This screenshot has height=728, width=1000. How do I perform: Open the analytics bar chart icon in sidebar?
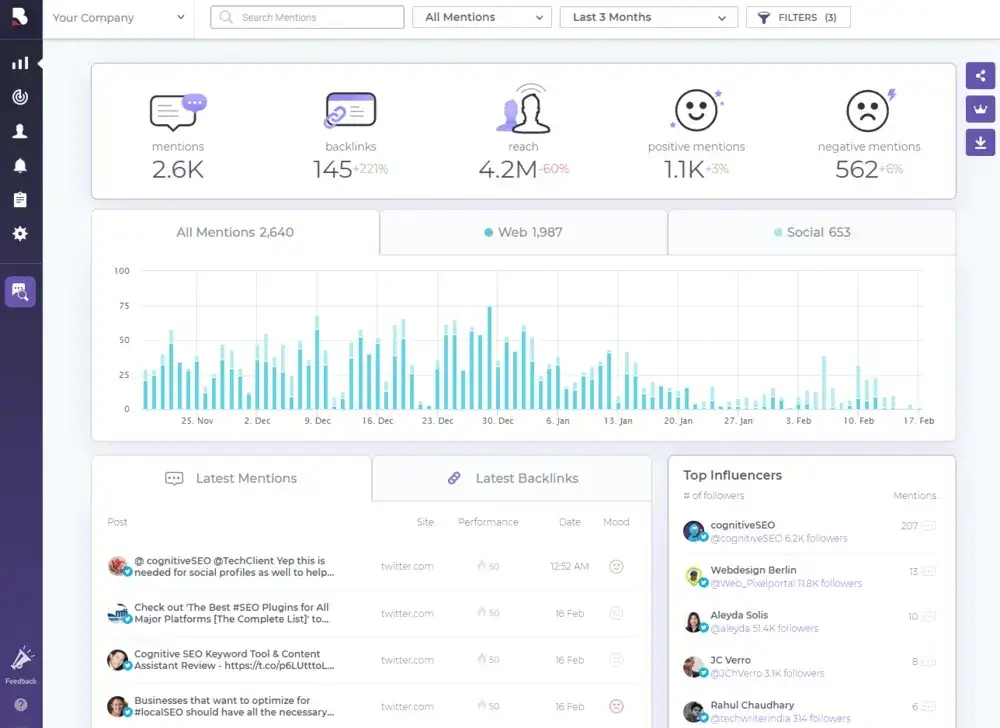[x=21, y=62]
